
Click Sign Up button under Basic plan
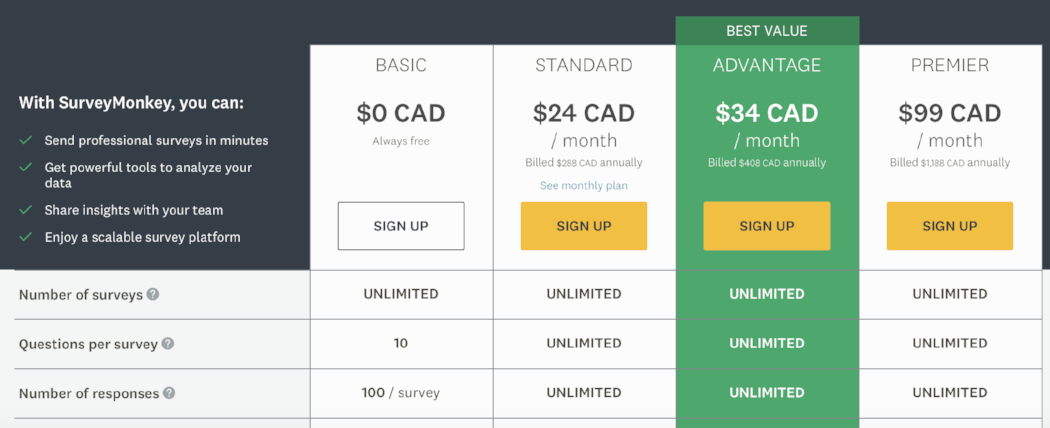coord(400,226)
